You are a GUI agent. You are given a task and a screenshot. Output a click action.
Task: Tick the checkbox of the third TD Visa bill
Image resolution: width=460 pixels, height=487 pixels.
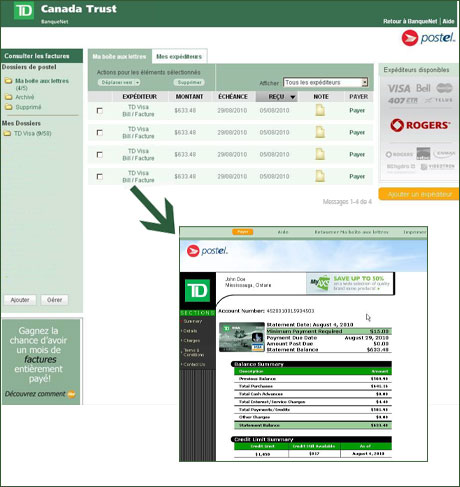pyautogui.click(x=99, y=154)
